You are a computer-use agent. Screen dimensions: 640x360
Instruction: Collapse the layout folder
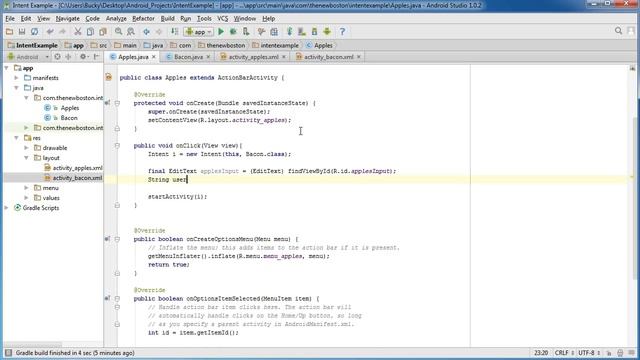click(26, 158)
